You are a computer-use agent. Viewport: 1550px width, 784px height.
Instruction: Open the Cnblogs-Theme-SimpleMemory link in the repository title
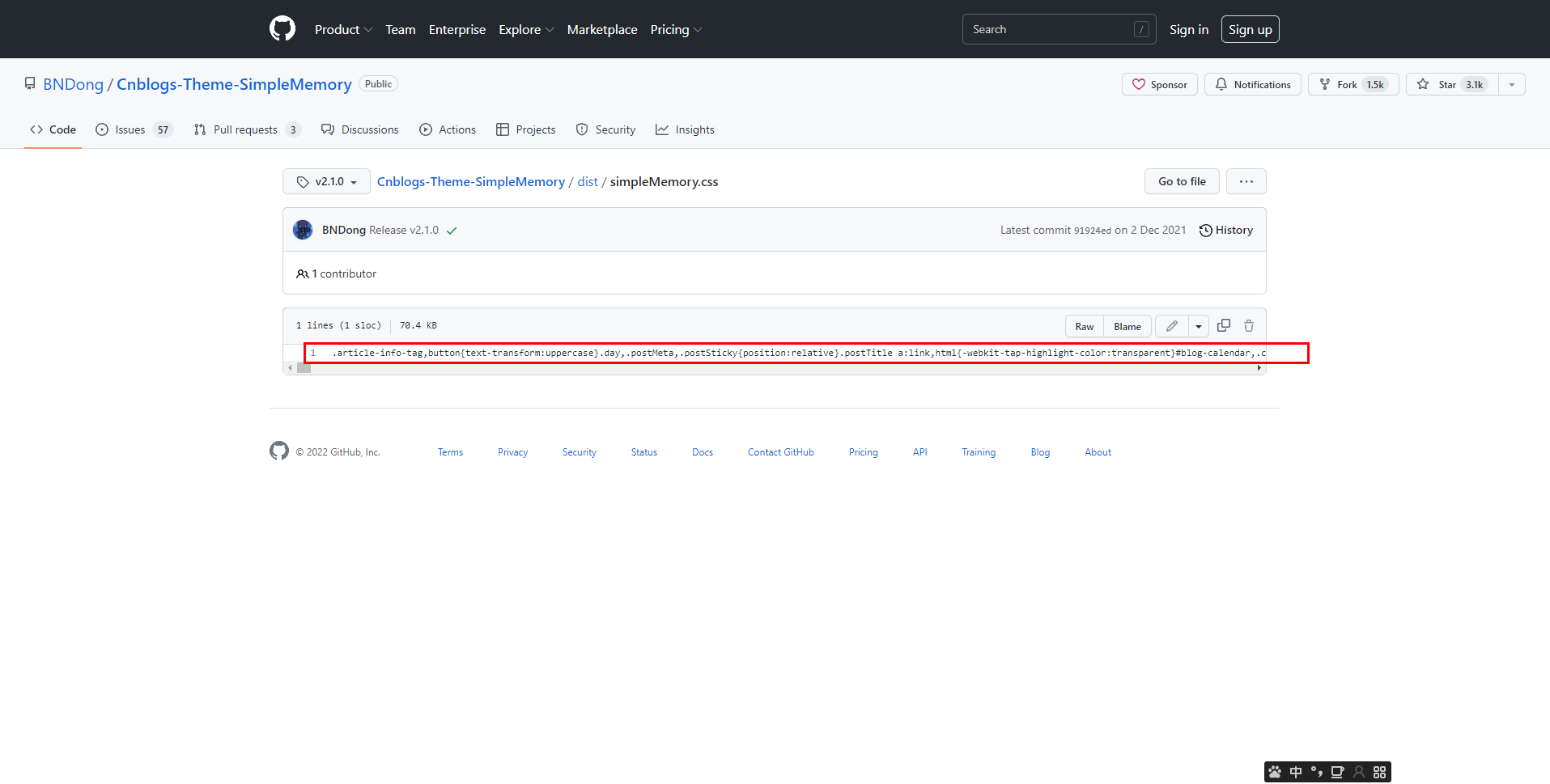[234, 84]
